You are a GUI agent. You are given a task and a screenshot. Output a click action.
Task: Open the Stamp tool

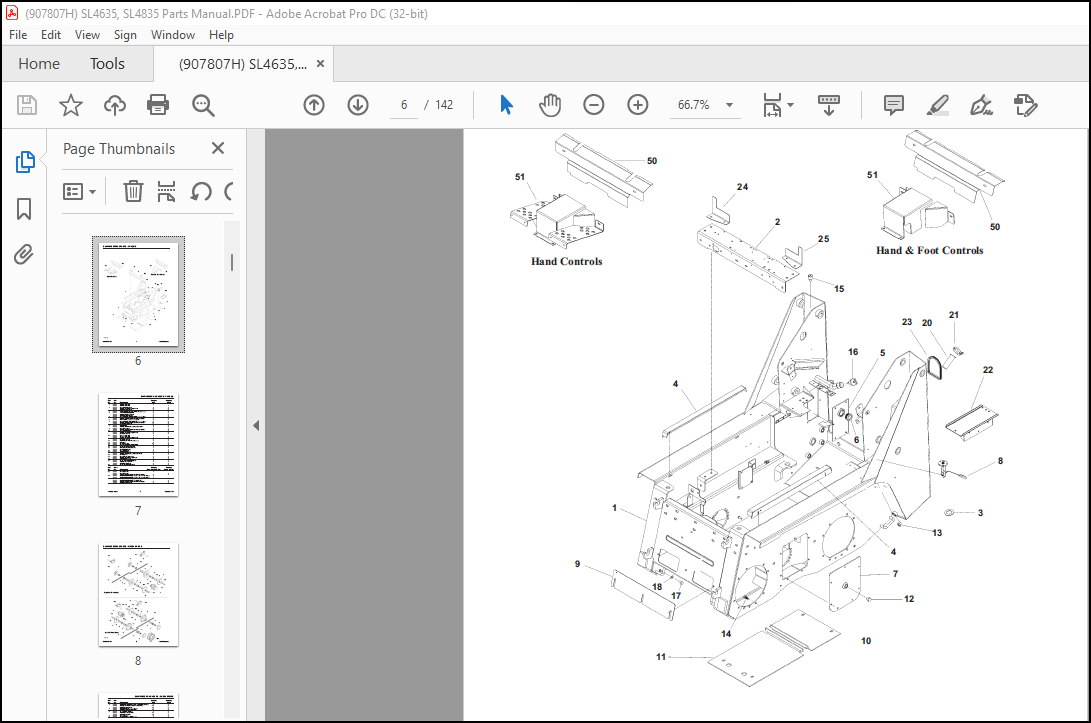tap(1025, 105)
